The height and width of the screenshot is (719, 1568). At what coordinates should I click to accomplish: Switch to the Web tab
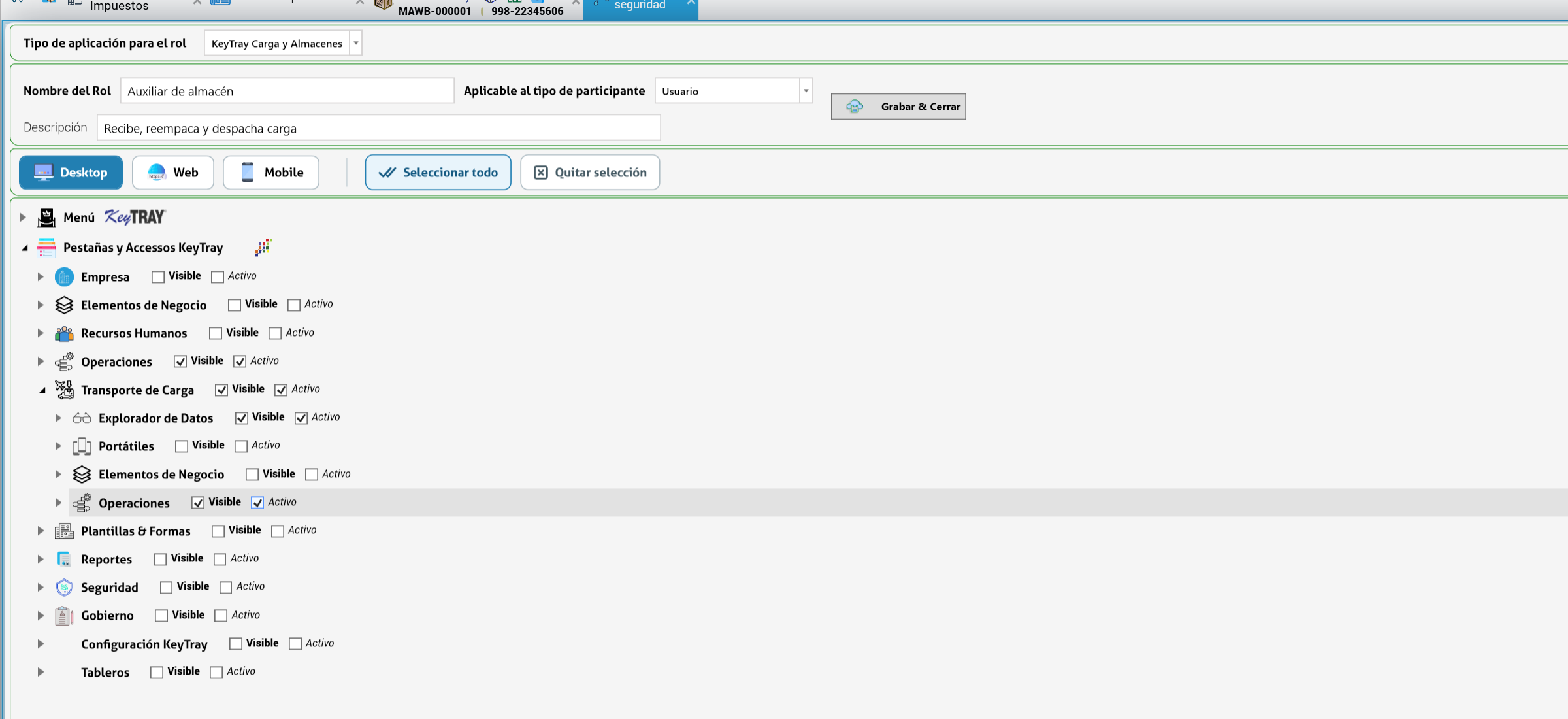pyautogui.click(x=173, y=173)
